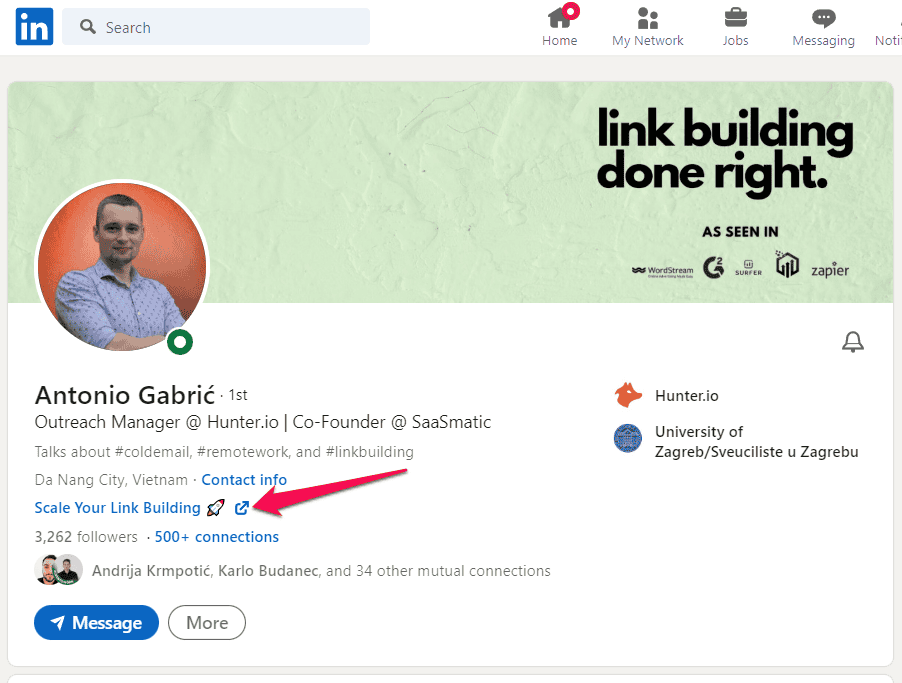Screen dimensions: 902x683
Task: Click the green online status indicator
Action: click(x=180, y=342)
